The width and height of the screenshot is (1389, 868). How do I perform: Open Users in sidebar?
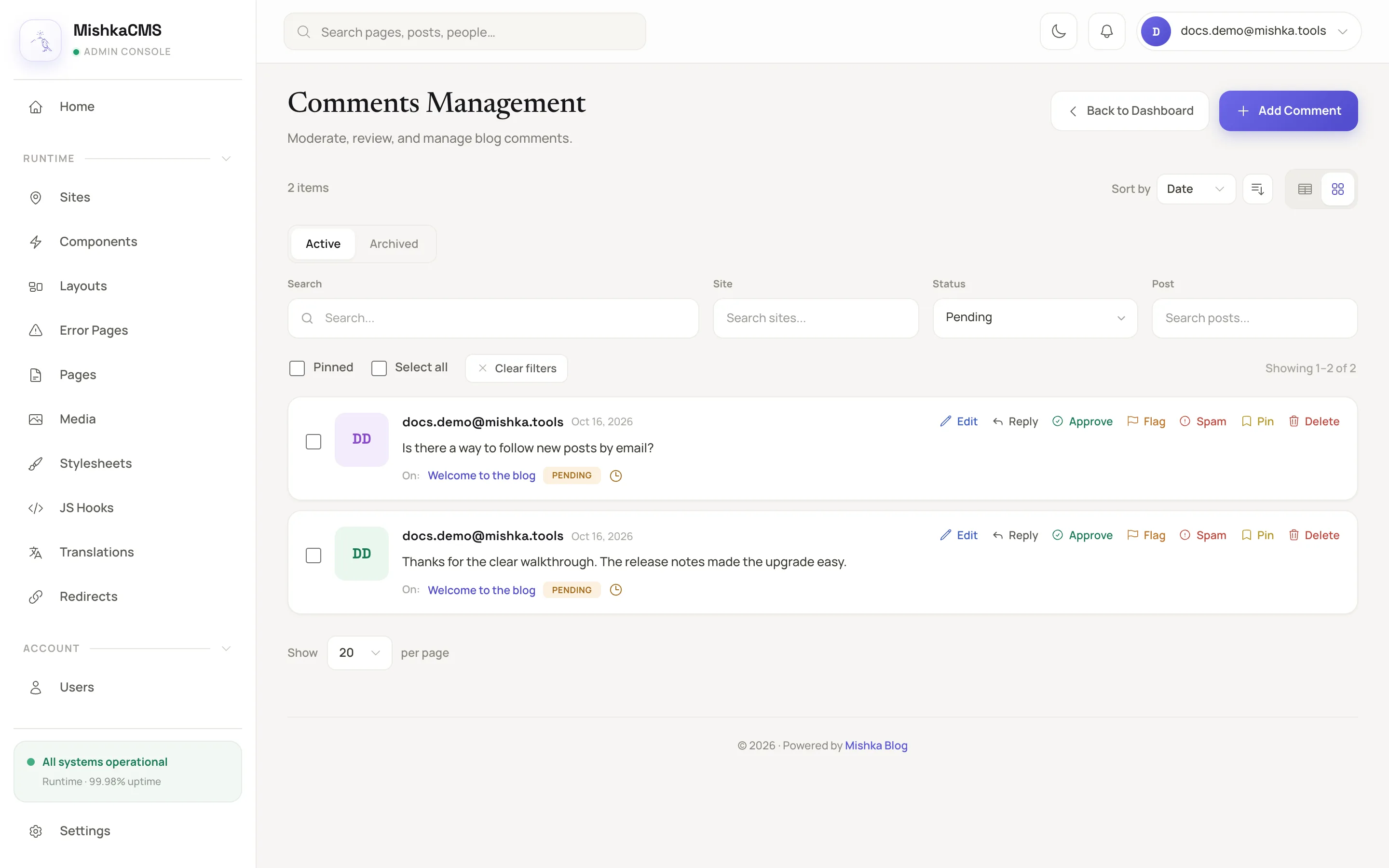coord(127,687)
